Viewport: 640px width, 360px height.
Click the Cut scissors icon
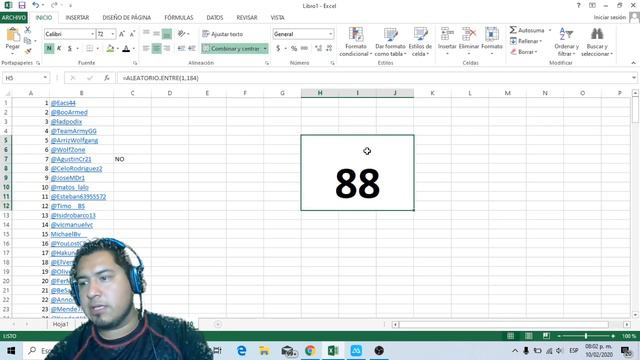tap(28, 30)
